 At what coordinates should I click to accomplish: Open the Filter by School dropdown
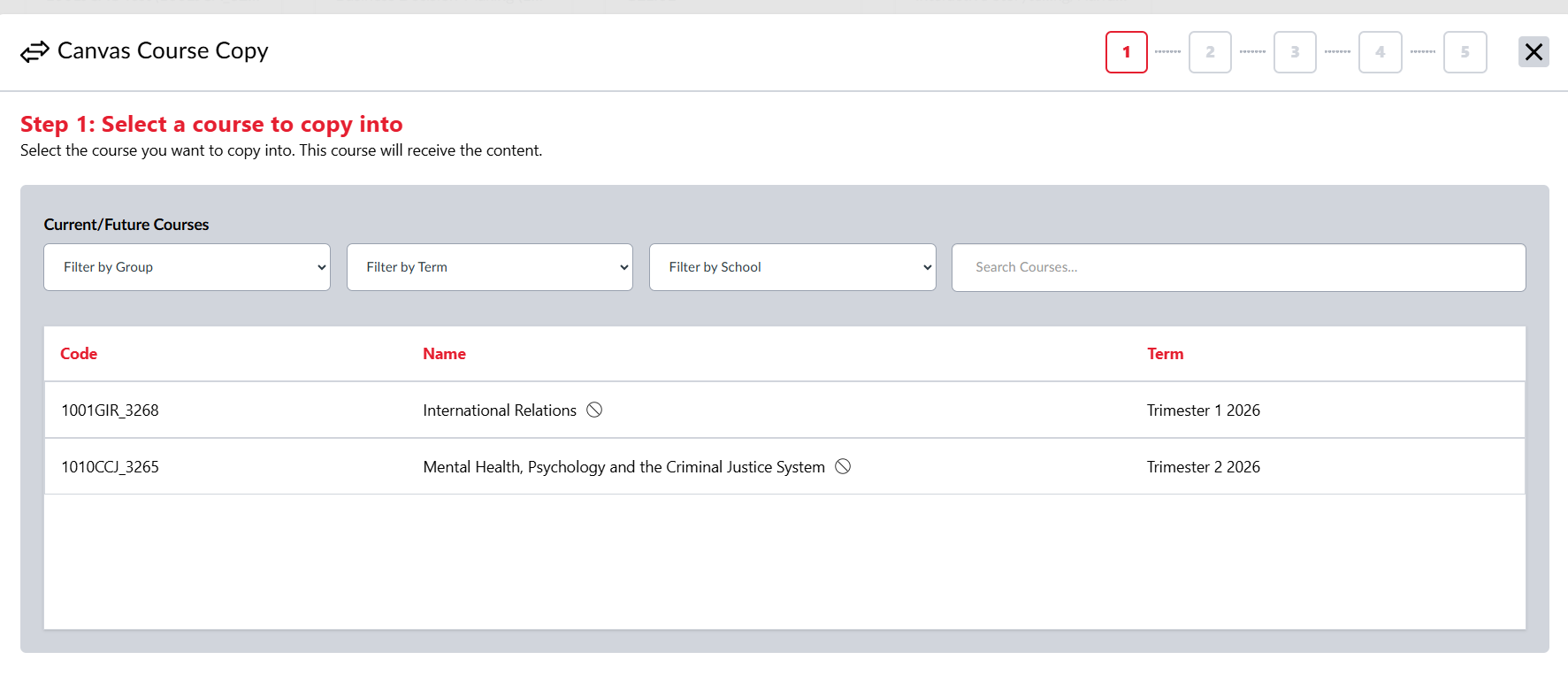point(792,267)
